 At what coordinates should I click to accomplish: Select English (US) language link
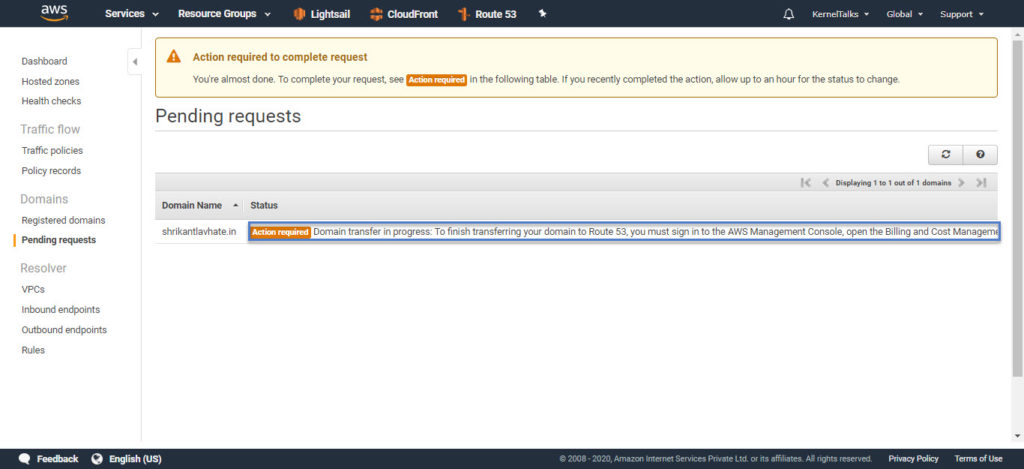pyautogui.click(x=135, y=459)
